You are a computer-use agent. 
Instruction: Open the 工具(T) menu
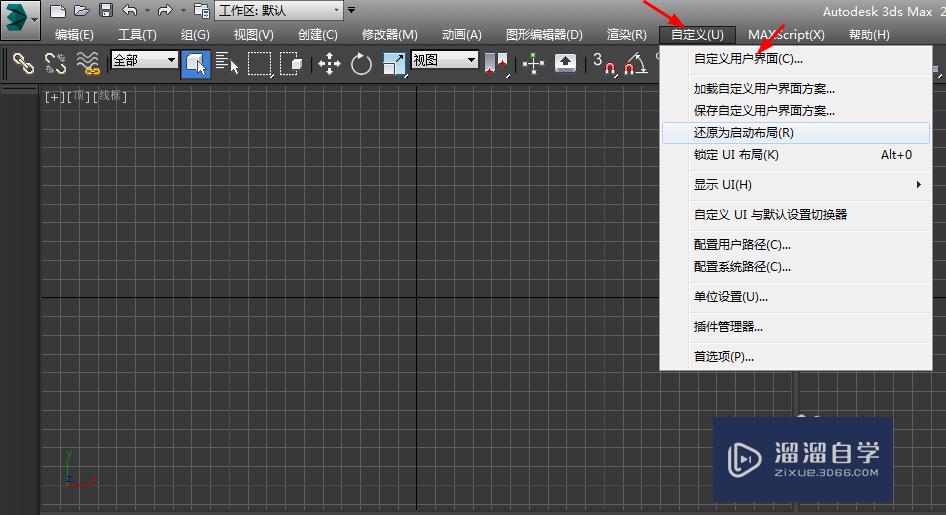pyautogui.click(x=138, y=34)
